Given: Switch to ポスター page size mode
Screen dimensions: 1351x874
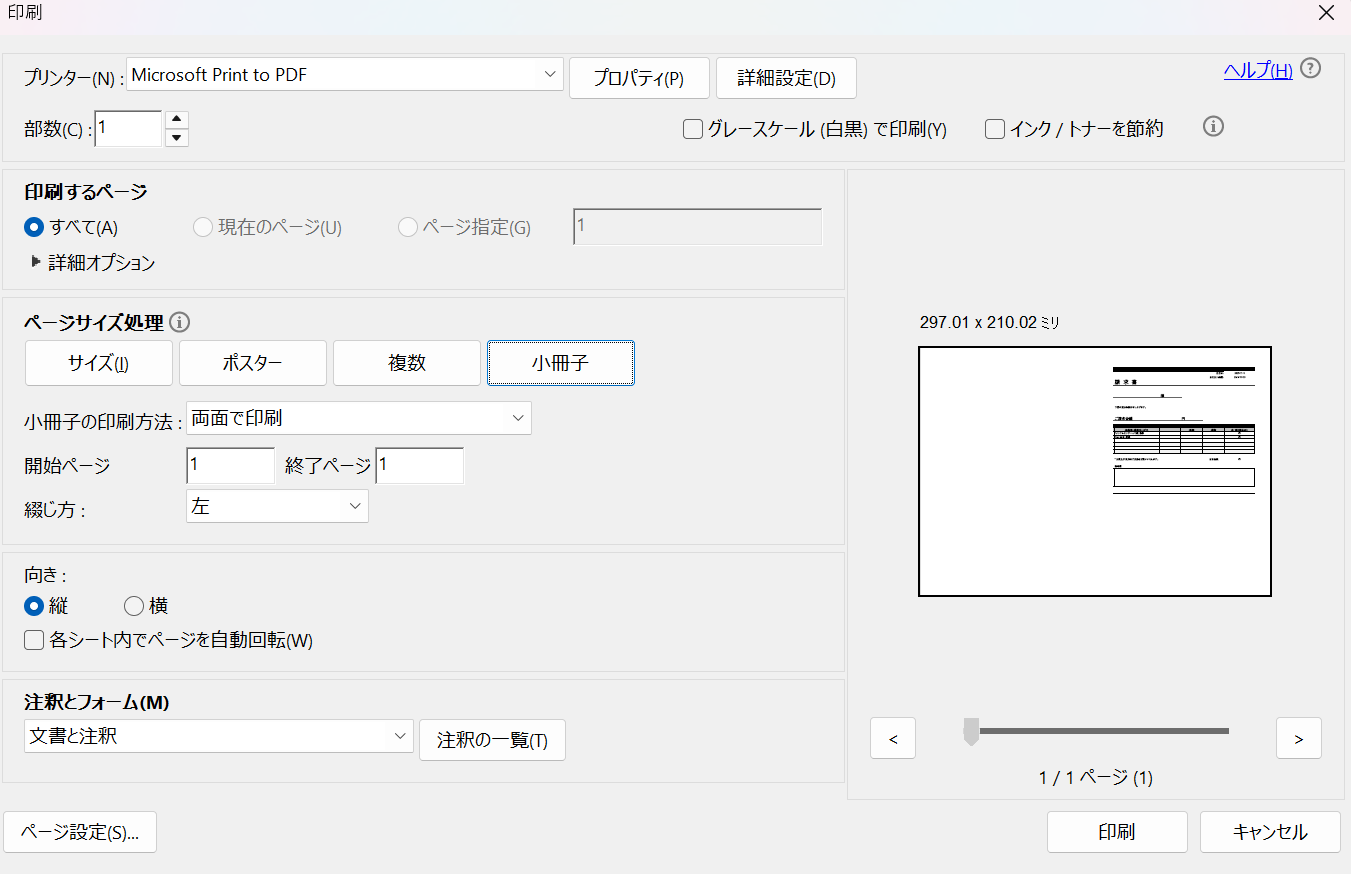Looking at the screenshot, I should [x=252, y=363].
